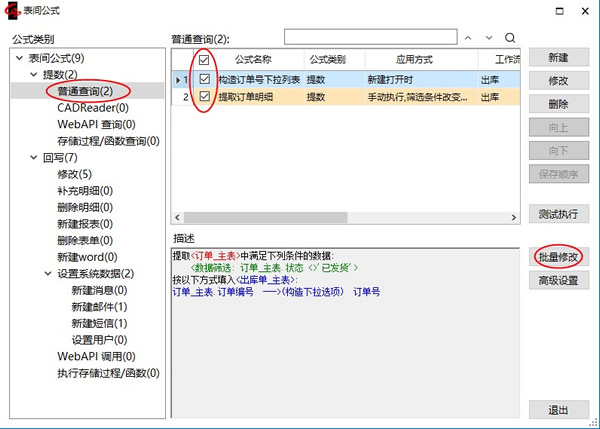This screenshot has width=600, height=429.
Task: Click the search magnifier icon
Action: [x=510, y=38]
